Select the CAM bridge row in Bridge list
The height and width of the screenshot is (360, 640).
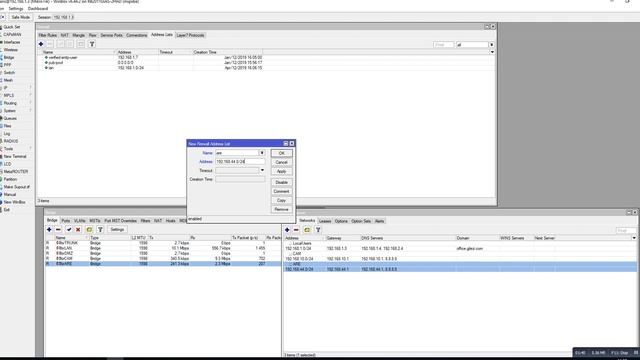[162, 259]
